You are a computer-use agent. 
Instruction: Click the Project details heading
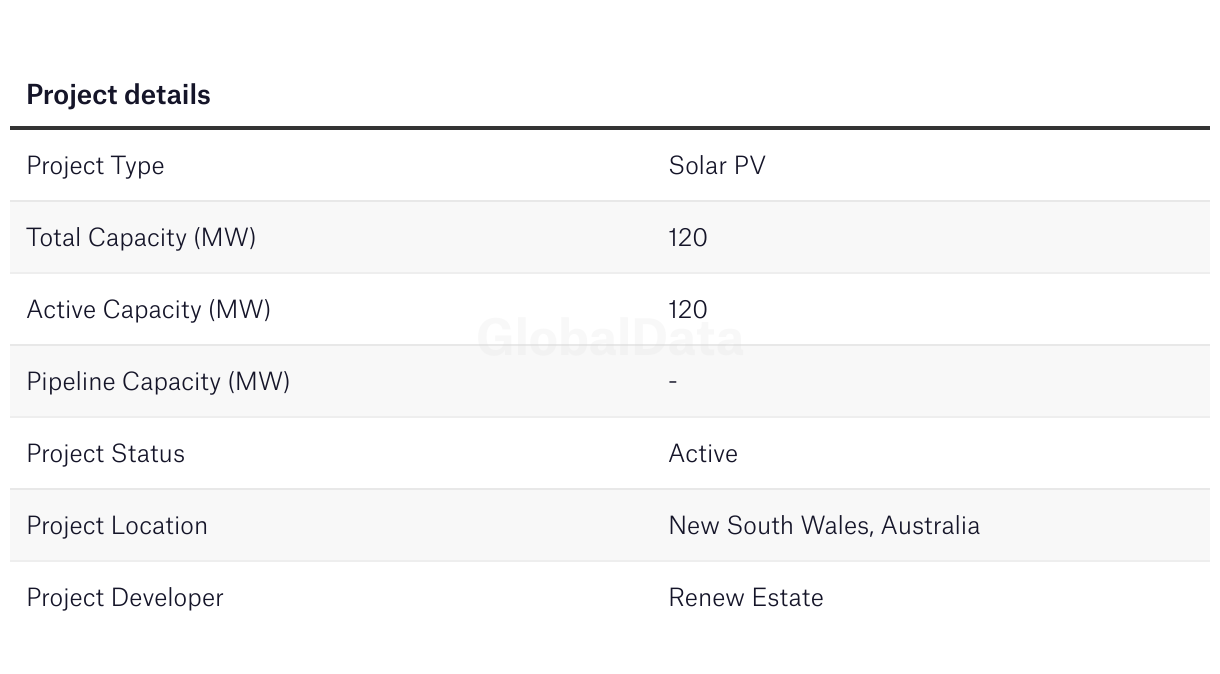click(x=118, y=95)
